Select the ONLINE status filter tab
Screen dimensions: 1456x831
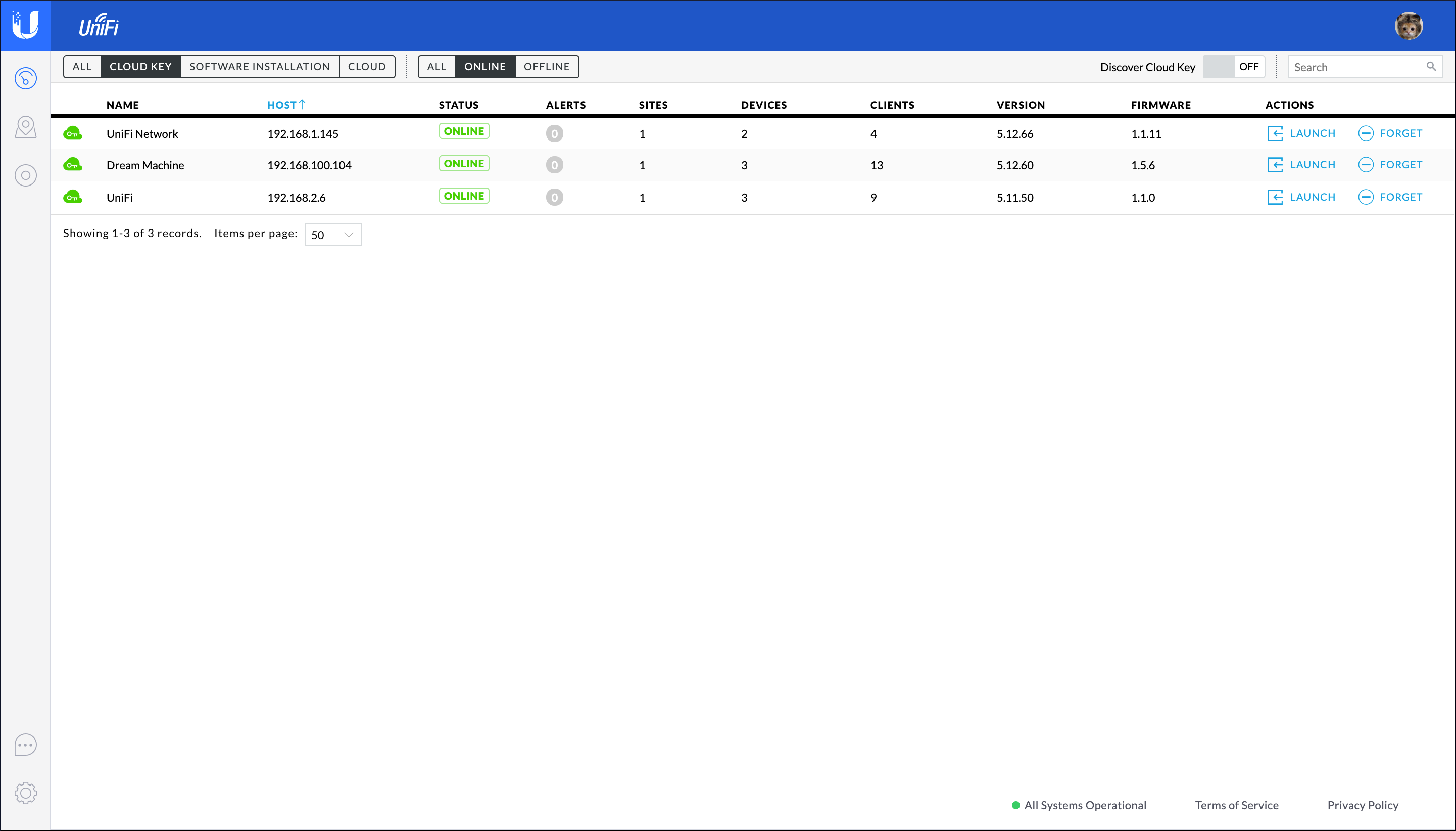pos(485,67)
